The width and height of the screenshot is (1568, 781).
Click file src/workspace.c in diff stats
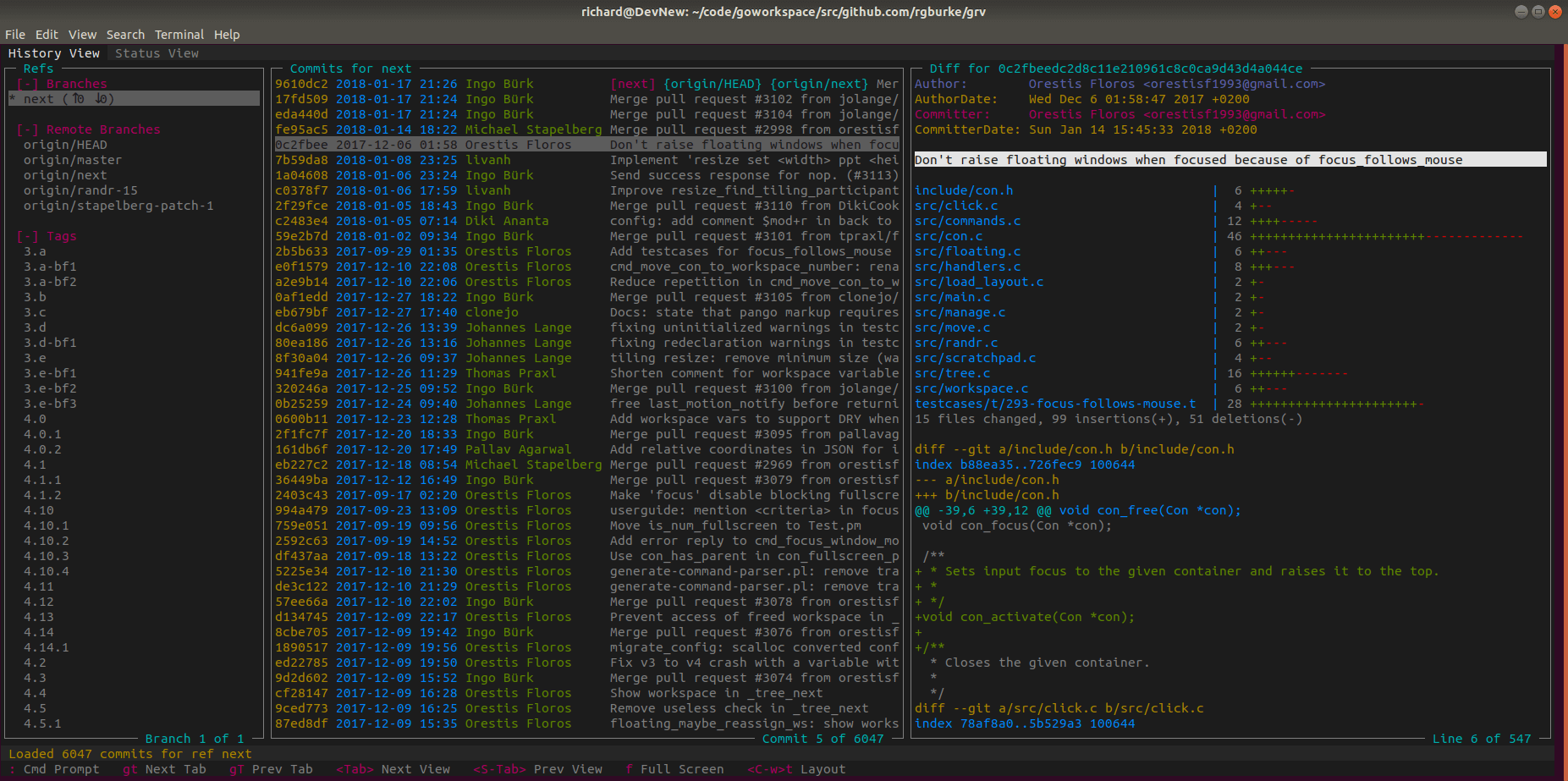(971, 388)
